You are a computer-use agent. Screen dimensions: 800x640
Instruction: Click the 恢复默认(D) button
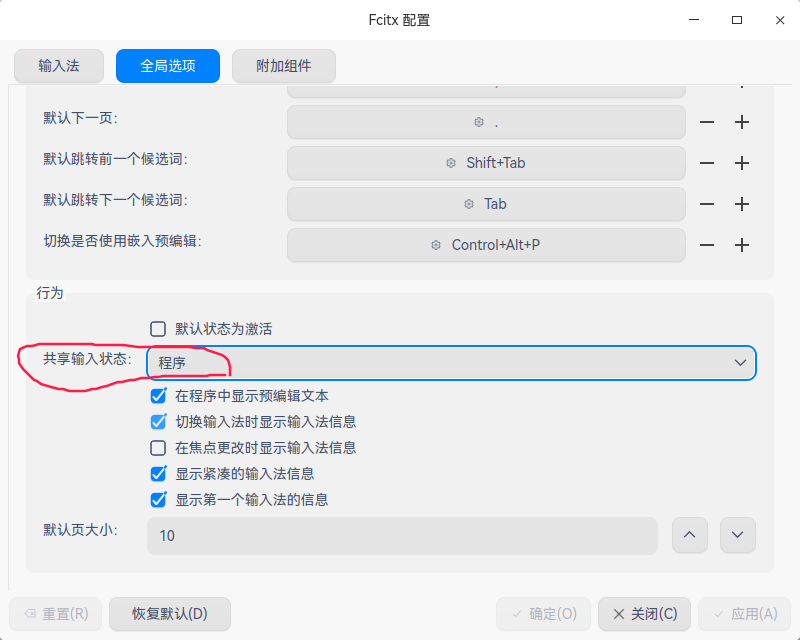[x=170, y=614]
